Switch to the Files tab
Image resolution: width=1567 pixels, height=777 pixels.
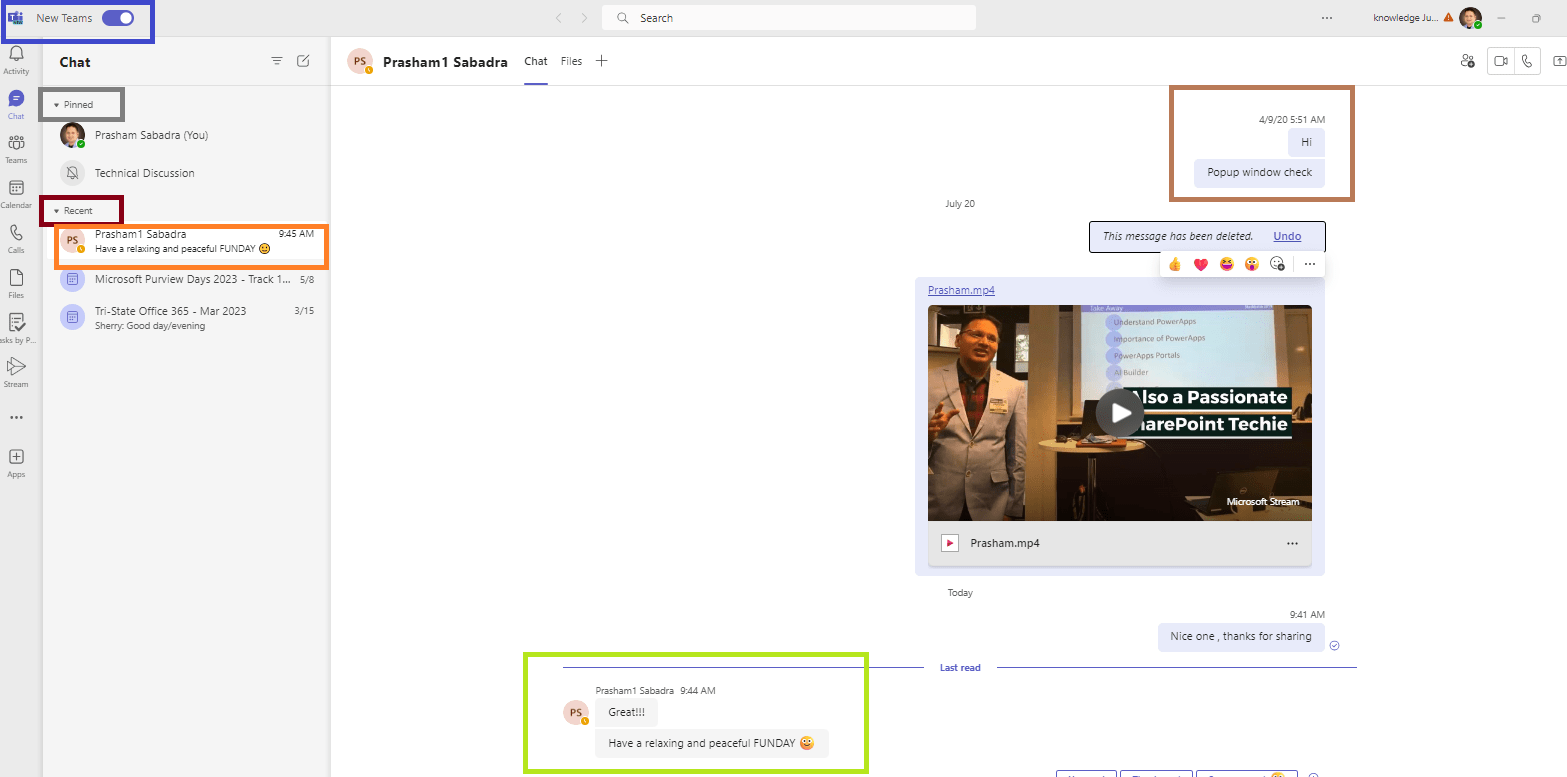(571, 61)
